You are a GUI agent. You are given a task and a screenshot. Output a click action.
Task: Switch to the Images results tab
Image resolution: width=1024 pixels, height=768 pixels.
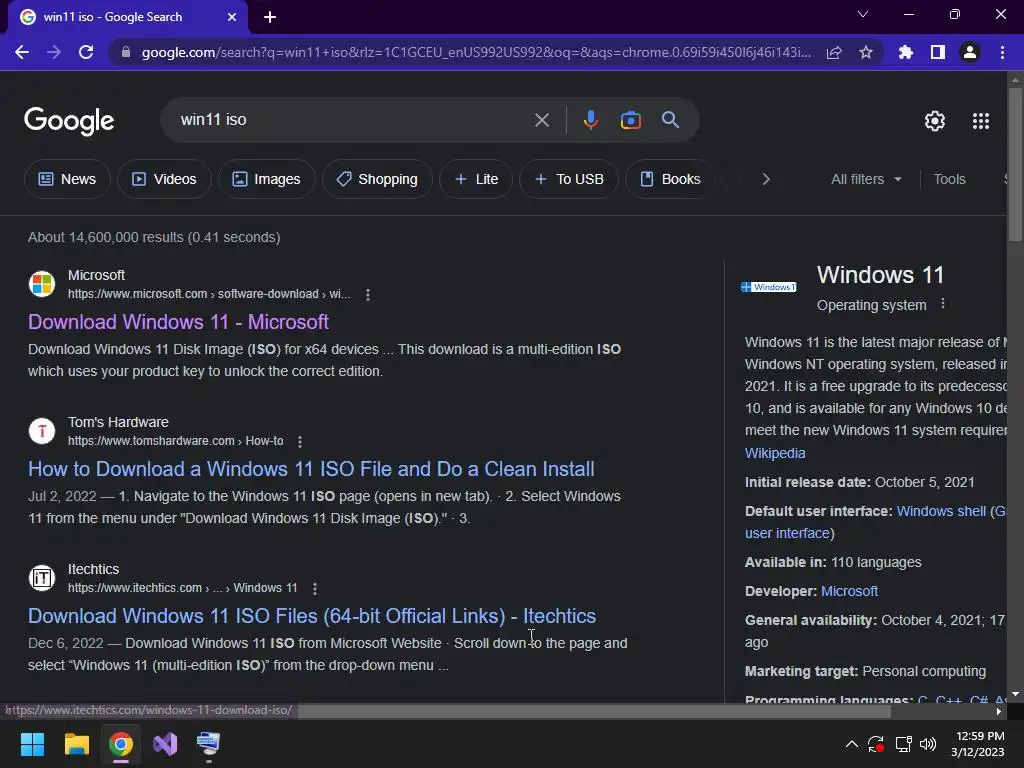[x=266, y=179]
